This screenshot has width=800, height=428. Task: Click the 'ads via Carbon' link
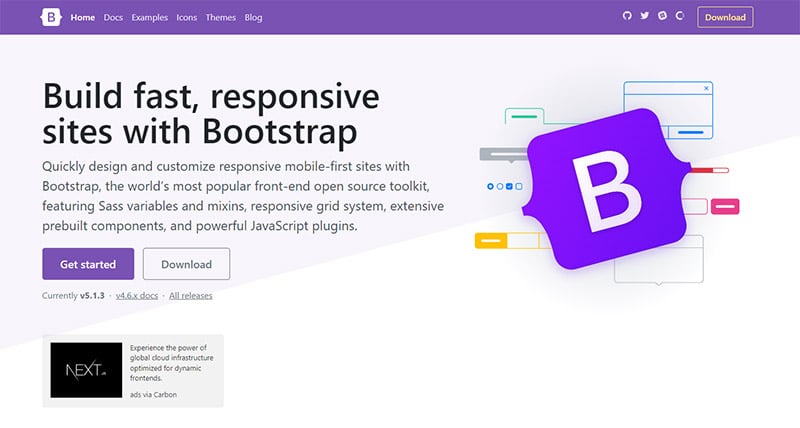[153, 394]
